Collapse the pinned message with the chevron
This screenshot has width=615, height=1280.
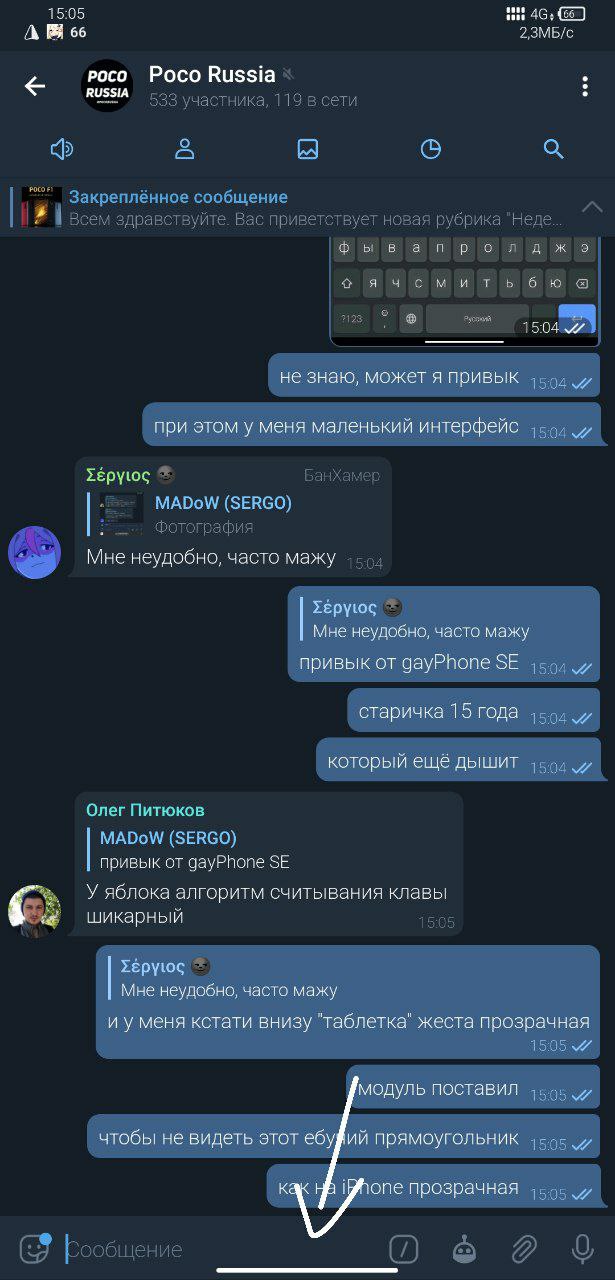coord(592,207)
